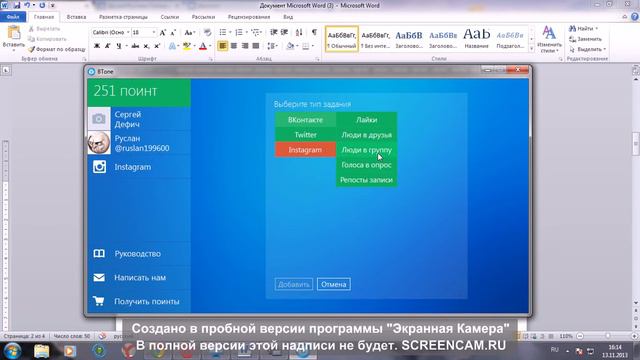Click the envelope icon beside Написать нам
The image size is (640, 360).
[x=99, y=278]
